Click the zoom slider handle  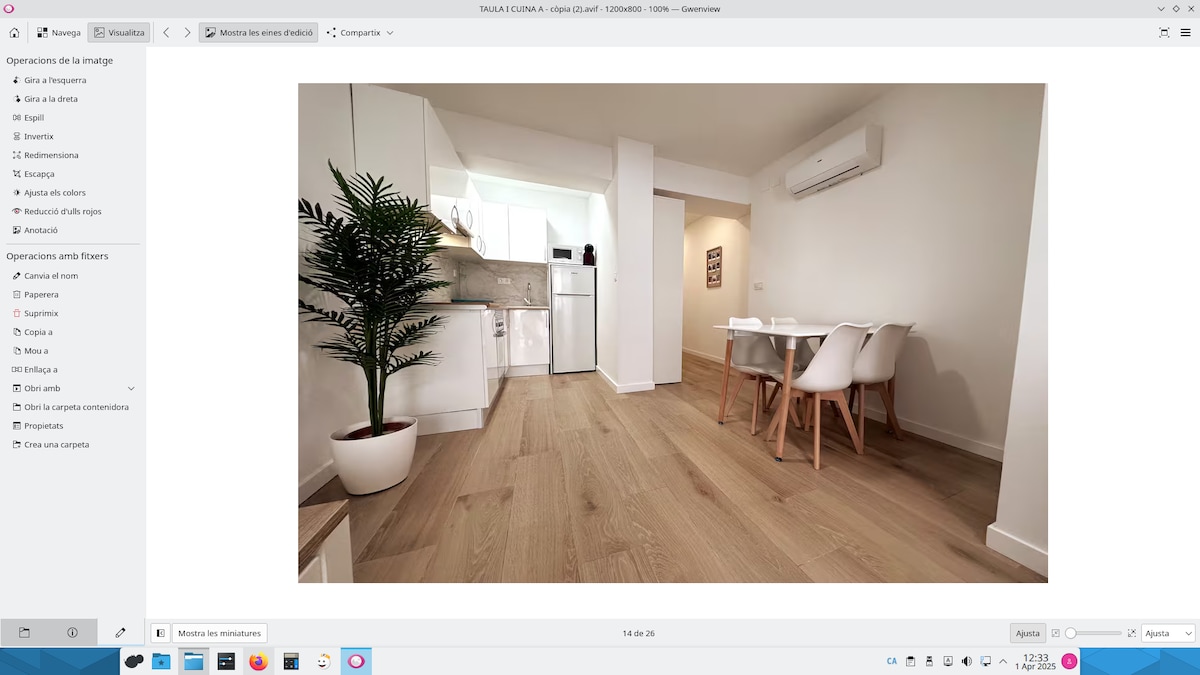[1071, 633]
